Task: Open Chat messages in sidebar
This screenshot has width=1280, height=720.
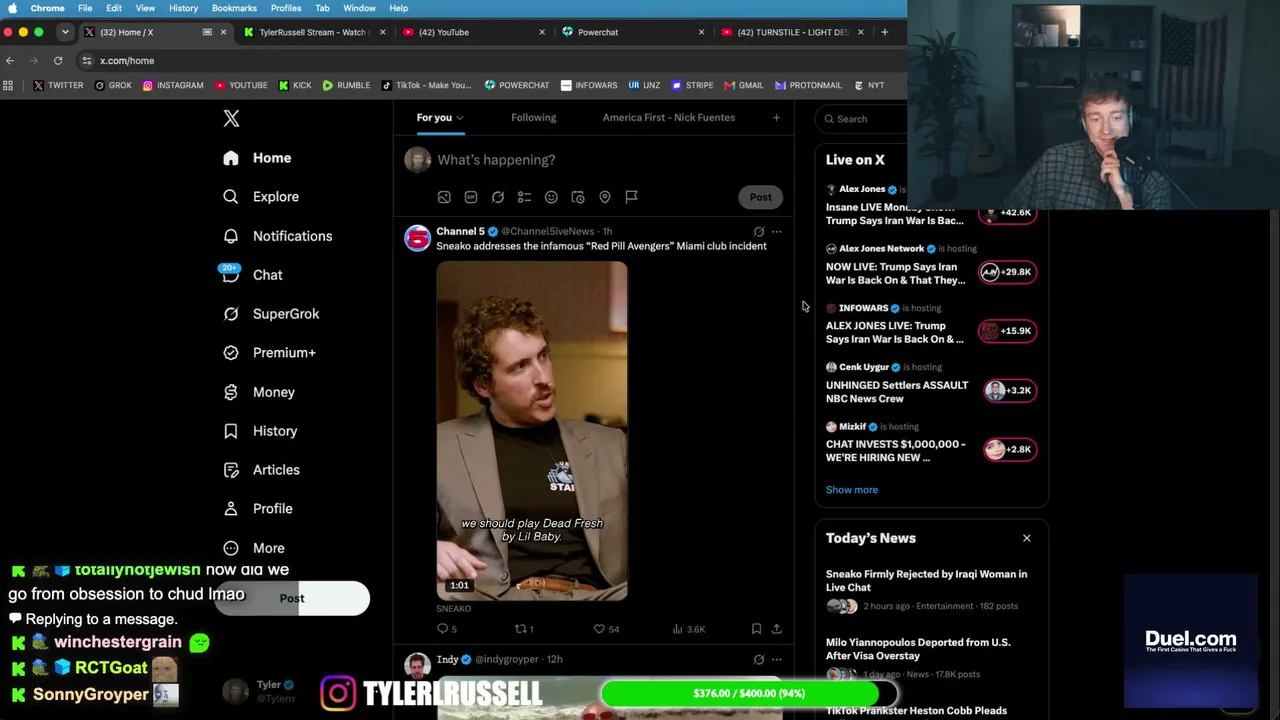Action: click(253, 275)
